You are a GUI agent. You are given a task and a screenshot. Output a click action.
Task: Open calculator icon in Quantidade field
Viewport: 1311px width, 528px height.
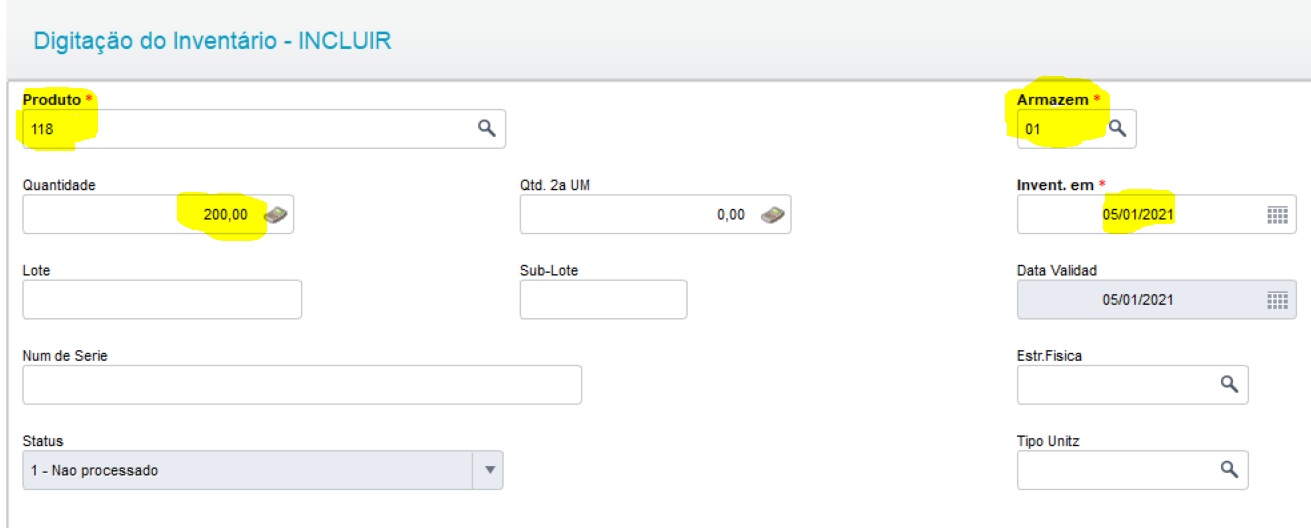click(x=275, y=214)
